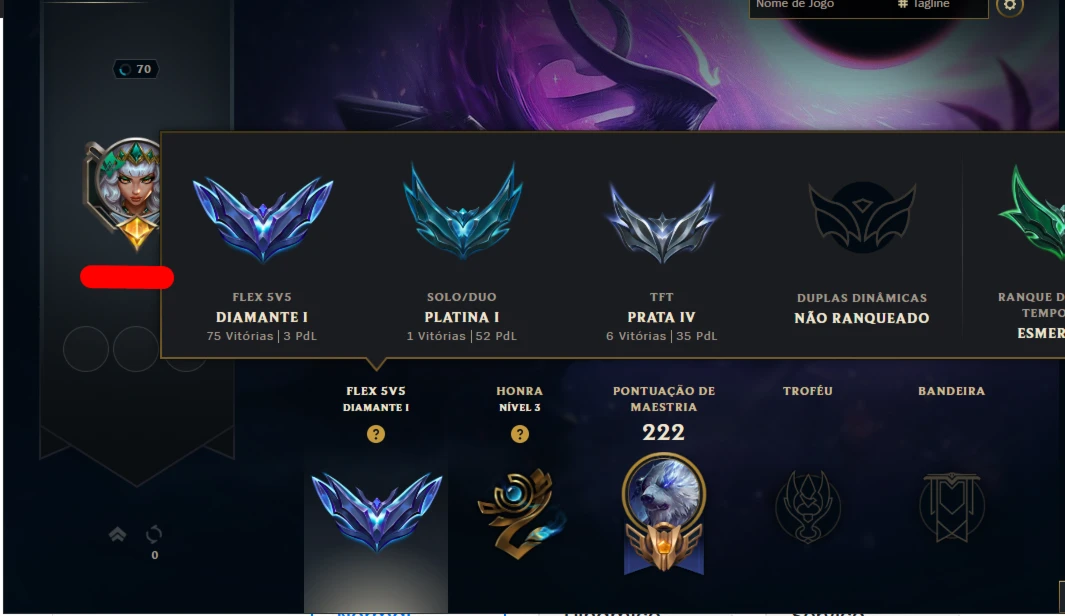Open the summoner profile avatar icon
The image size is (1065, 616).
tap(126, 194)
